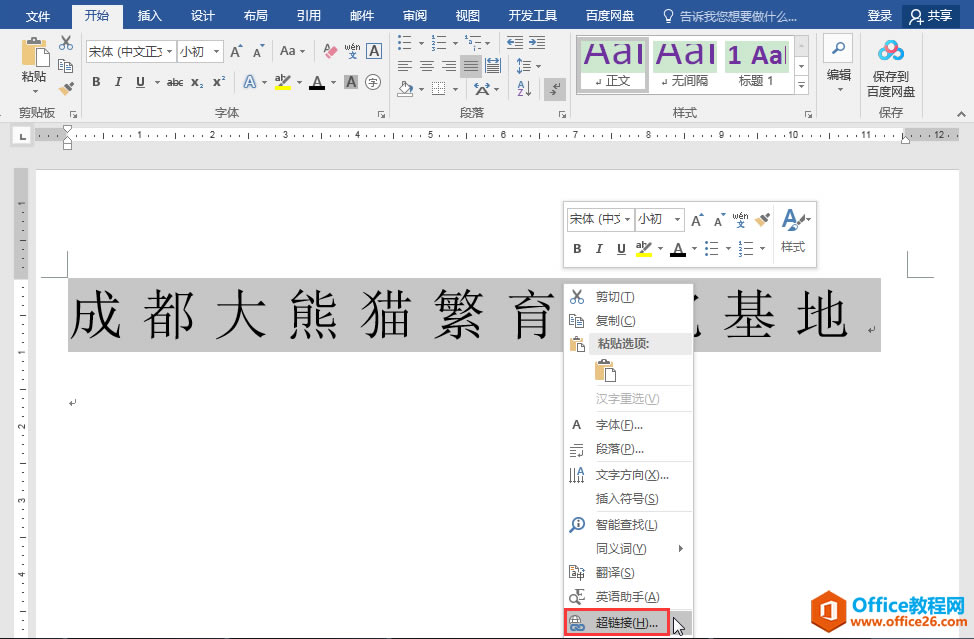Choose 字体(F)... in context menu
This screenshot has height=639, width=974.
click(x=627, y=425)
